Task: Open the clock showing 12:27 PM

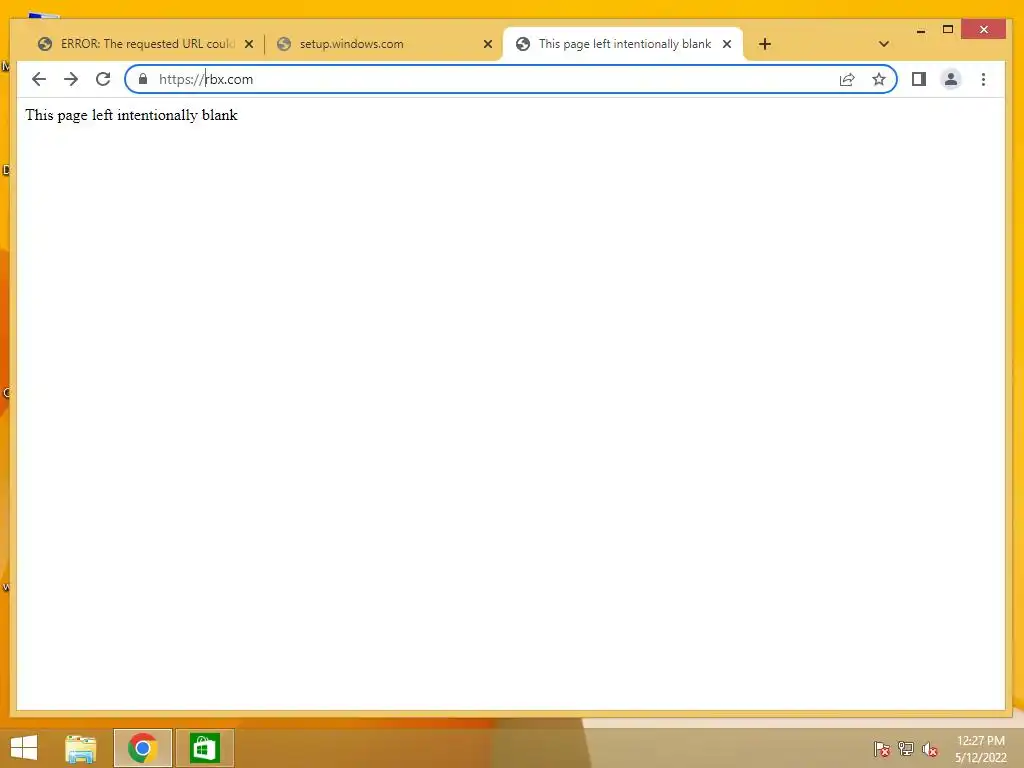Action: 980,749
